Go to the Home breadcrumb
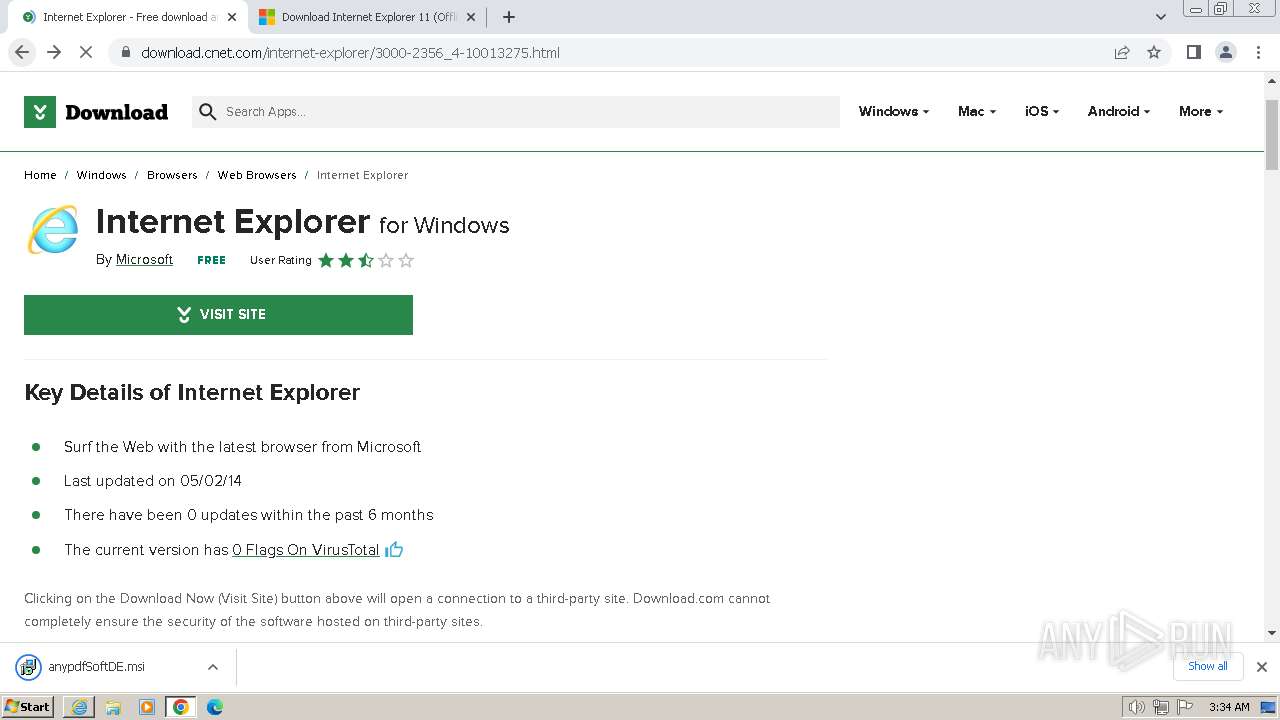Viewport: 1280px width, 720px height. [x=40, y=175]
